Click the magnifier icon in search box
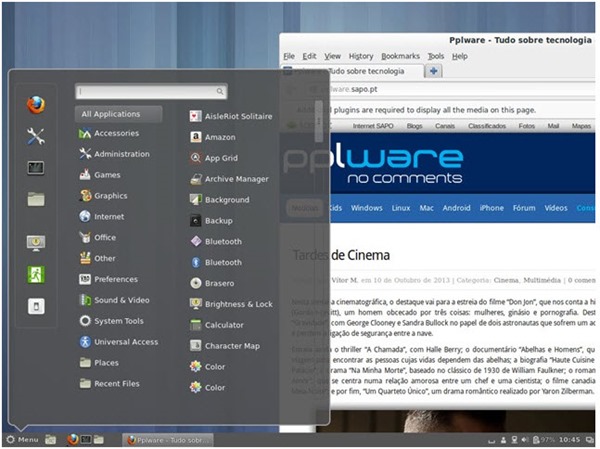 coord(220,91)
